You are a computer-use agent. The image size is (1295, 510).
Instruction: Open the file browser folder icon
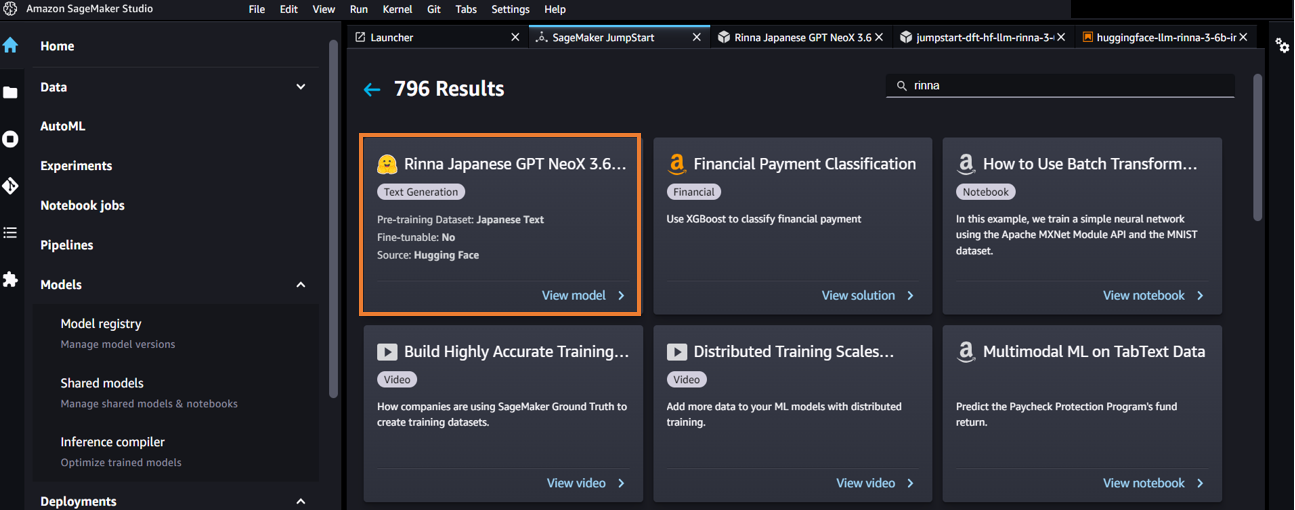pos(10,92)
